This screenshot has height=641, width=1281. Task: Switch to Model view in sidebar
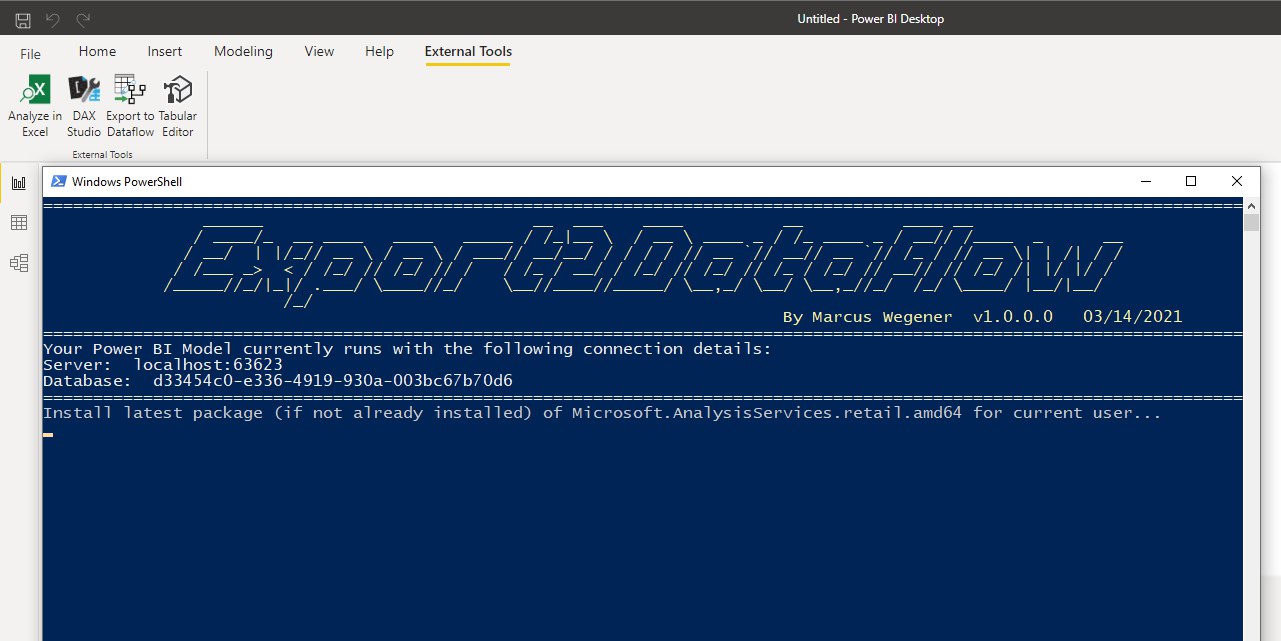tap(18, 263)
